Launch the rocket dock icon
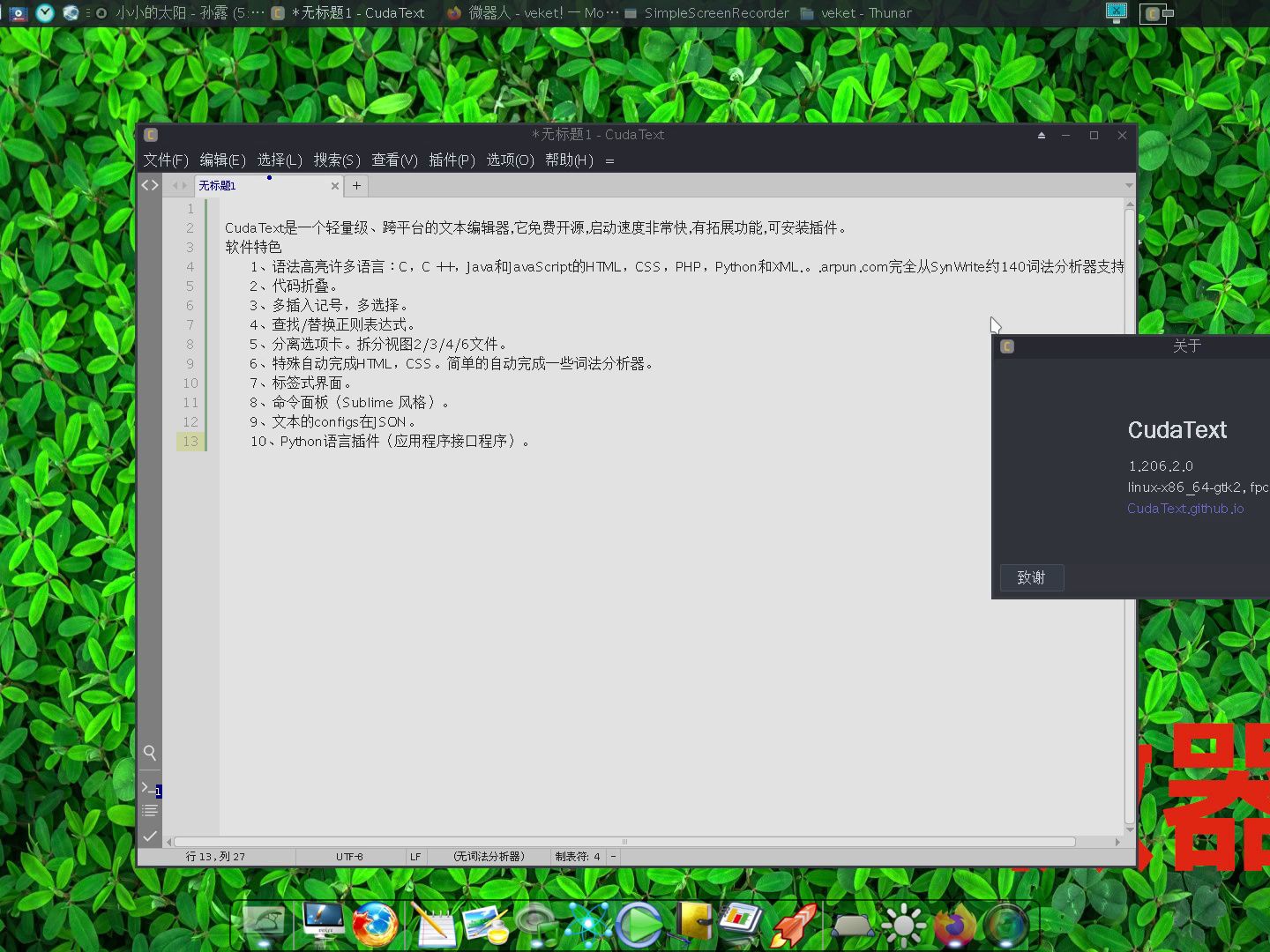The image size is (1270, 952). coord(794,926)
